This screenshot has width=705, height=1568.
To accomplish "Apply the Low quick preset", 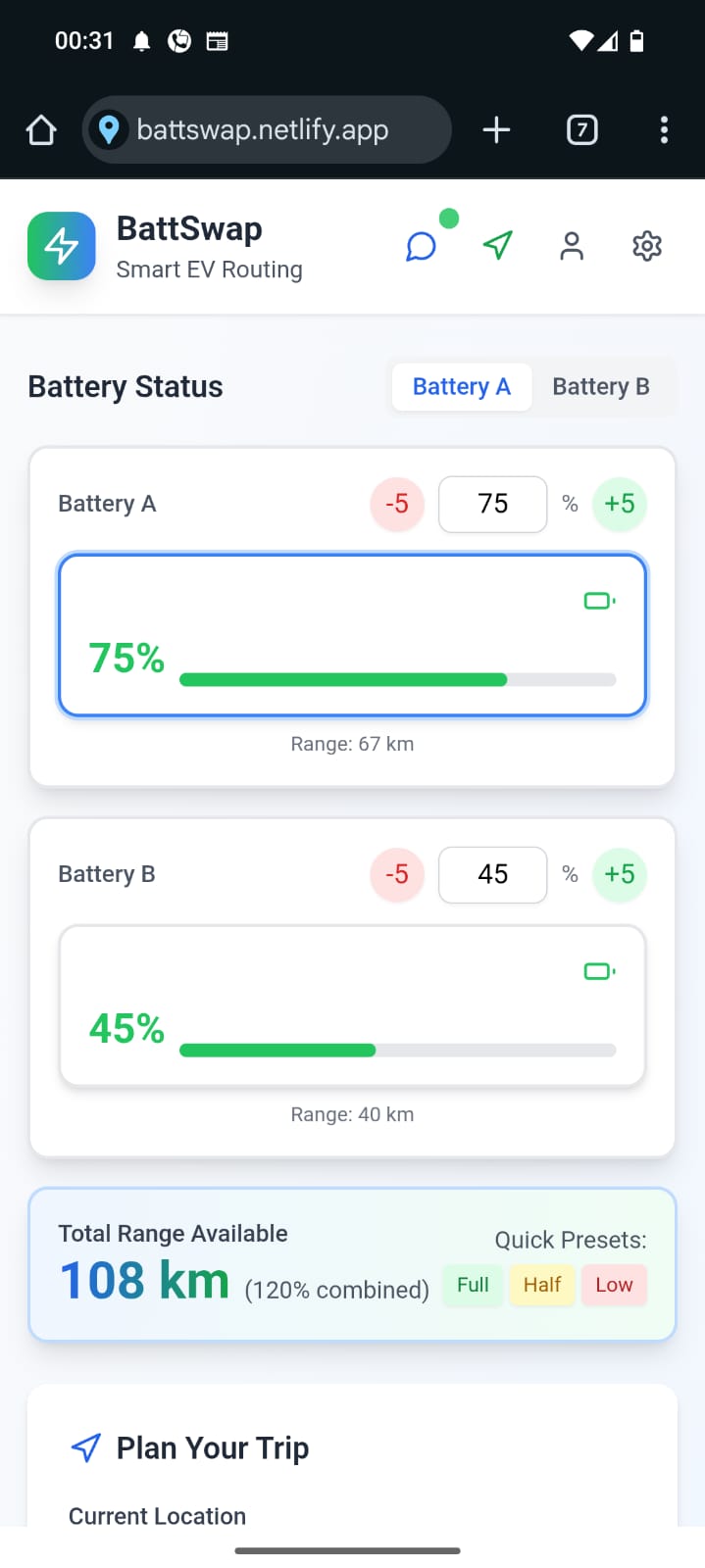I will [x=614, y=1285].
